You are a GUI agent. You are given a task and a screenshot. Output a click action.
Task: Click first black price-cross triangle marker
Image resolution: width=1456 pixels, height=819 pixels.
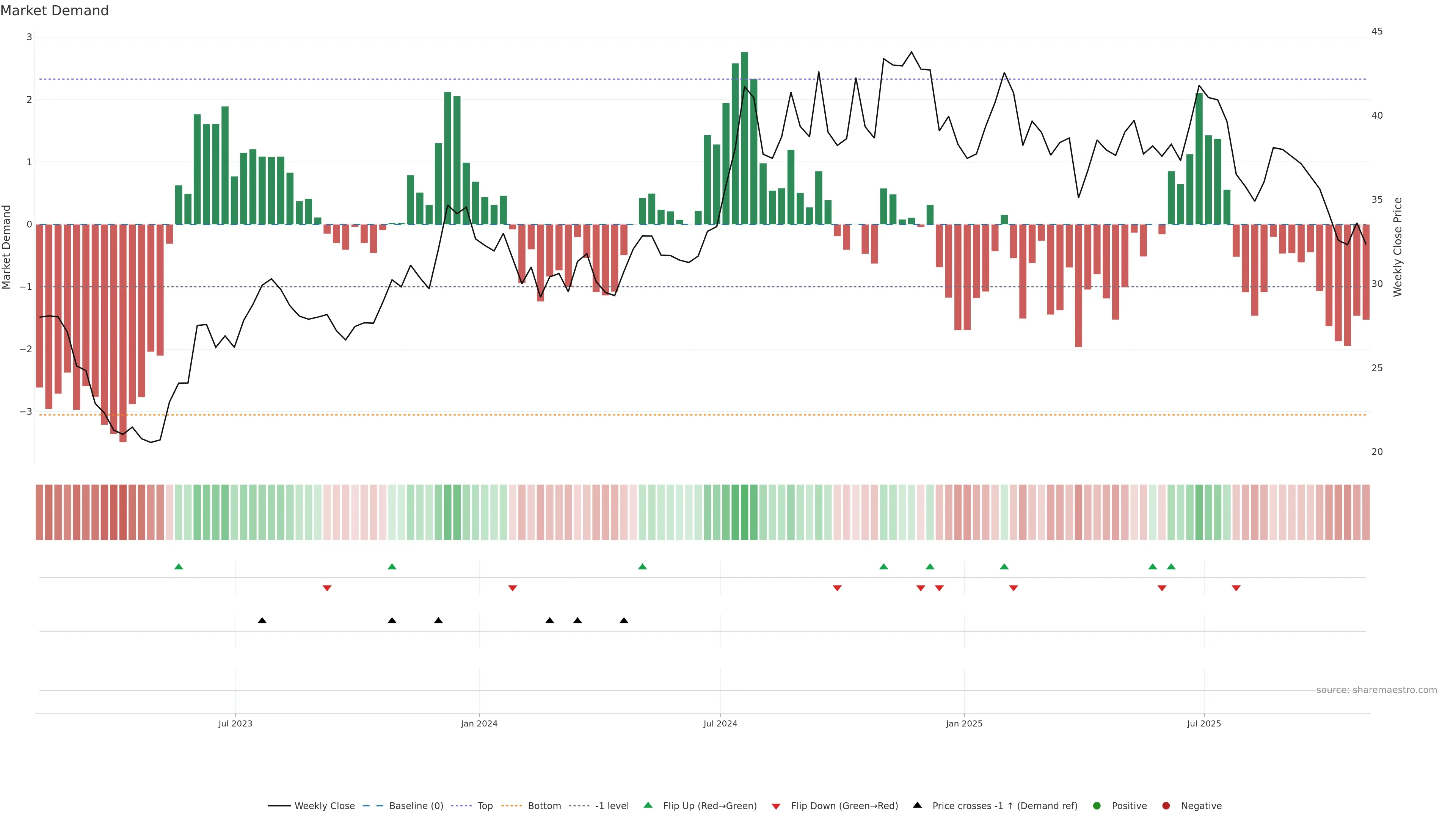point(262,621)
